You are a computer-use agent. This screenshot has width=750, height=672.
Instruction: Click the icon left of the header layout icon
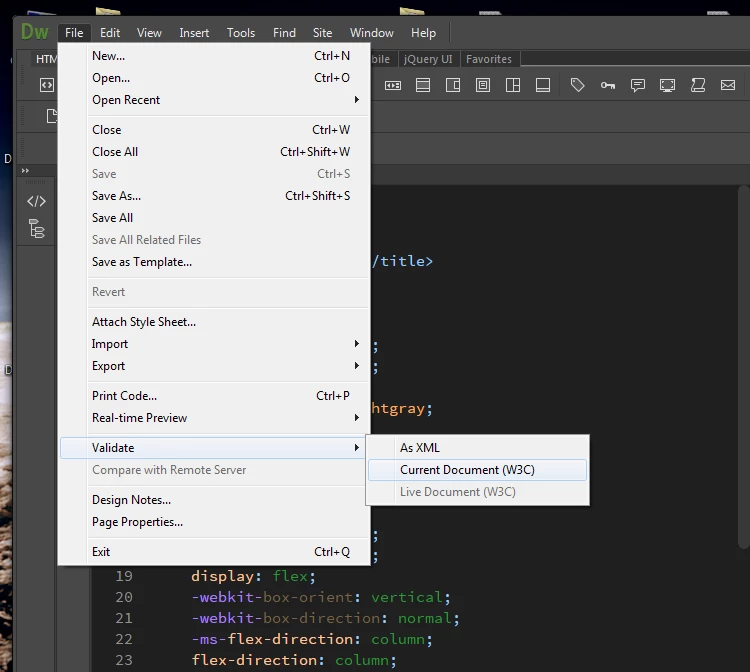coord(393,85)
